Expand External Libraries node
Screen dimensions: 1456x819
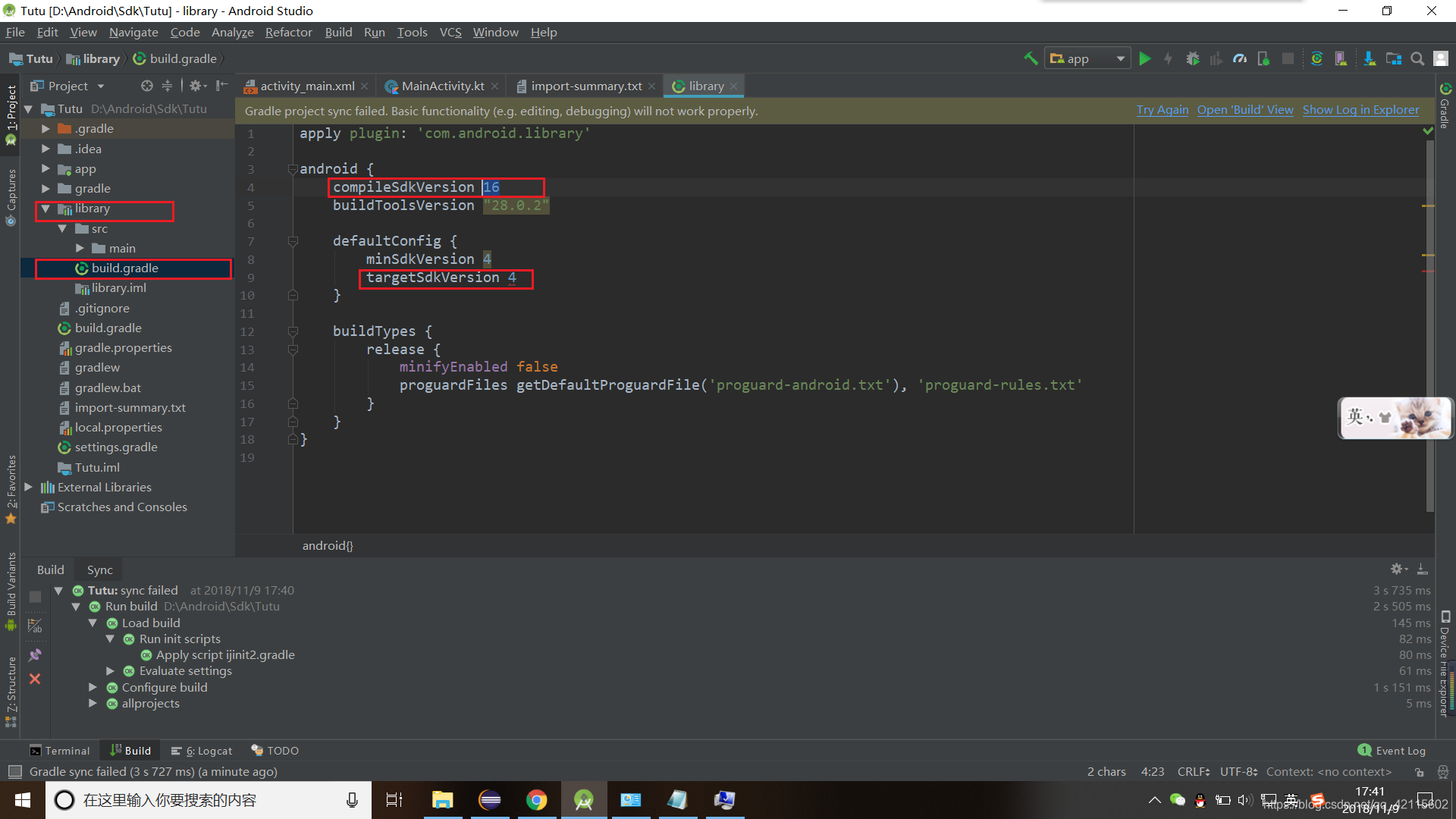click(29, 487)
